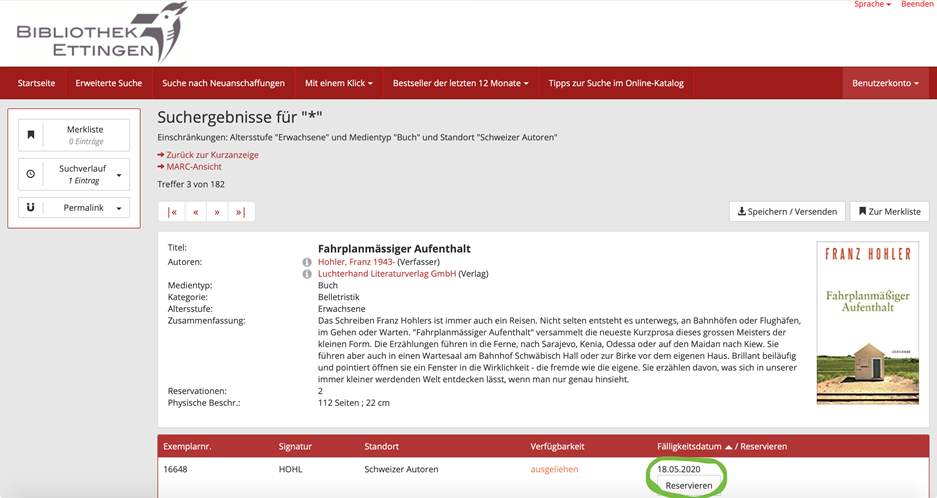Expand the Benutzerkonto menu

coord(885,83)
